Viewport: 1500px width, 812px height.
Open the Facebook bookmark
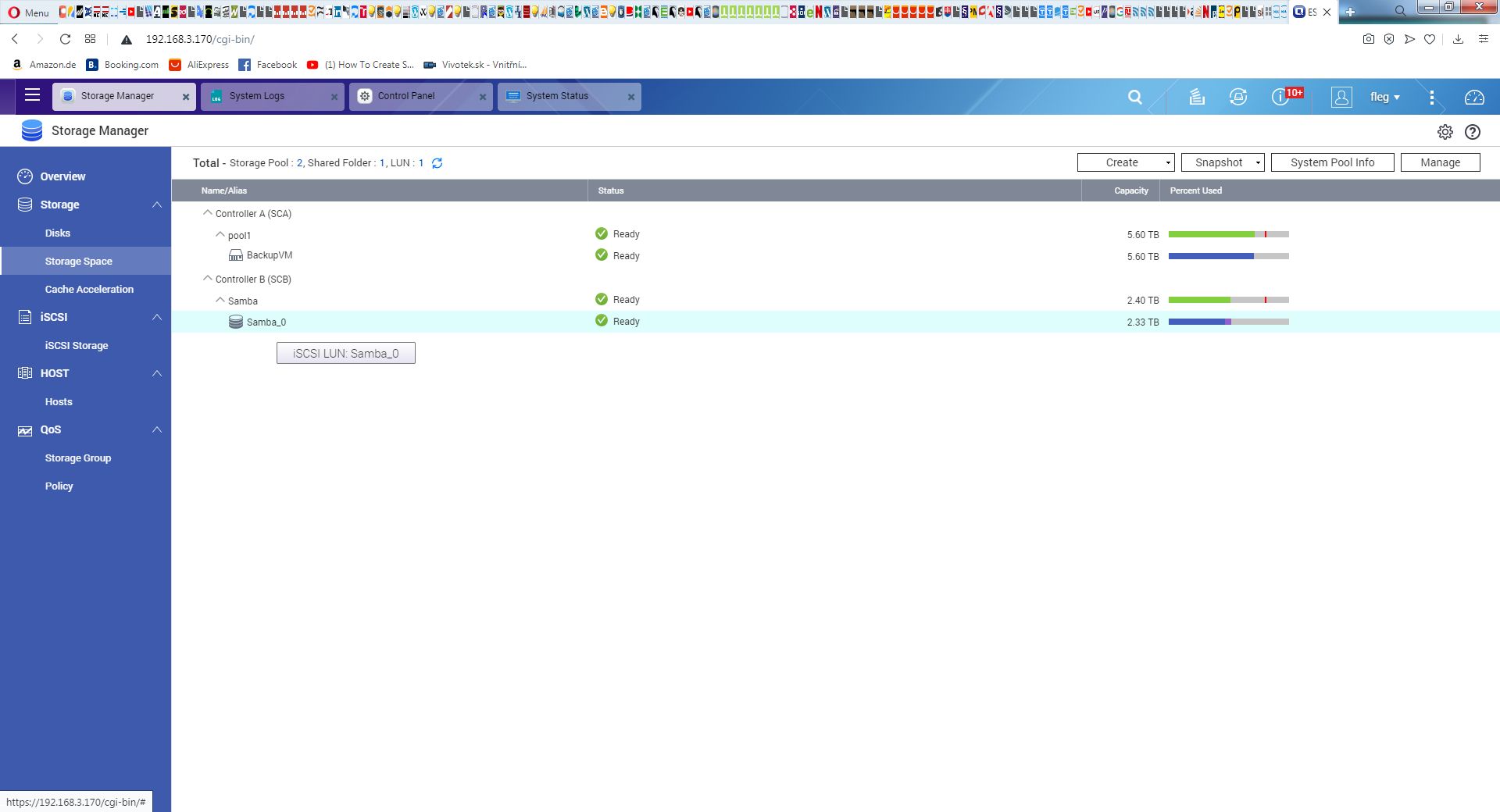(268, 65)
